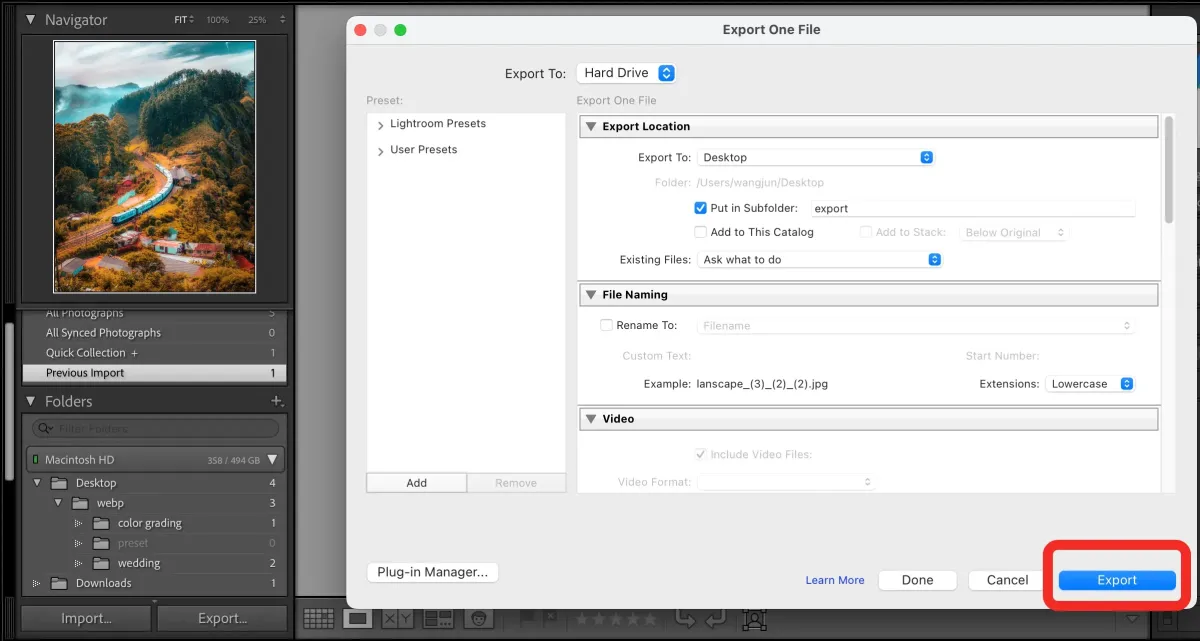
Task: Click the rejected flag icon in toolbar
Action: pyautogui.click(x=552, y=619)
